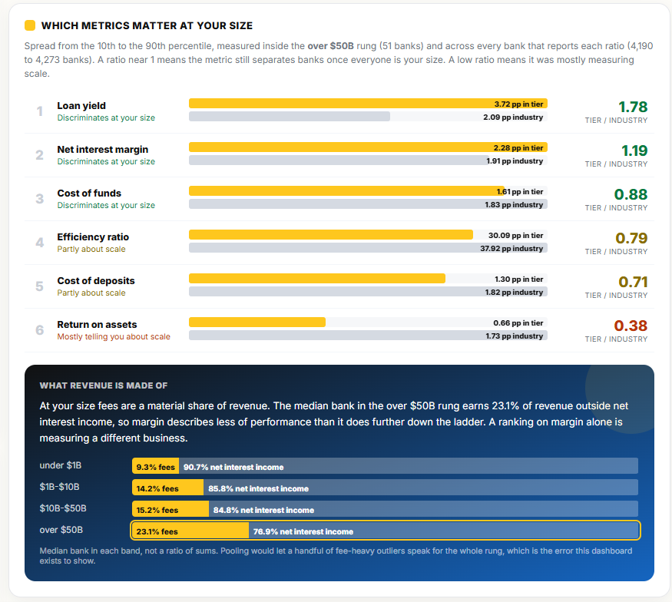This screenshot has height=602, width=672.
Task: Click the 'Cost of funds' metric name
Action: 89,193
